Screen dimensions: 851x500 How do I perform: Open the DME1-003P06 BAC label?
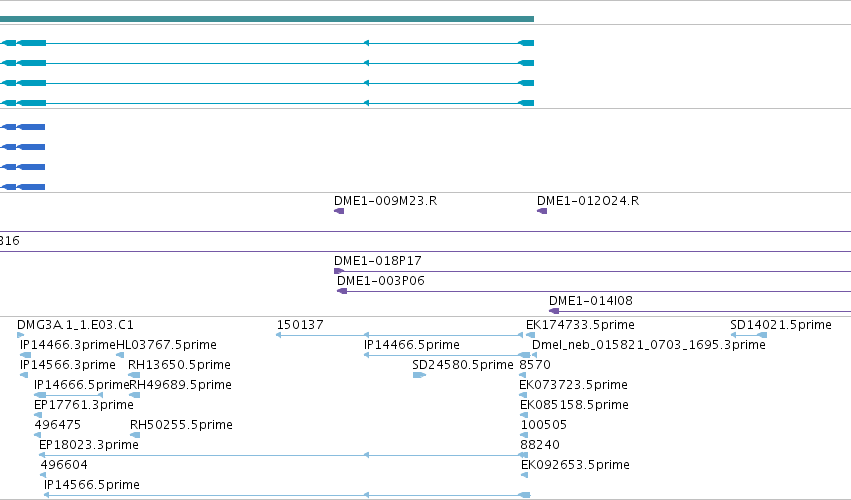[380, 281]
